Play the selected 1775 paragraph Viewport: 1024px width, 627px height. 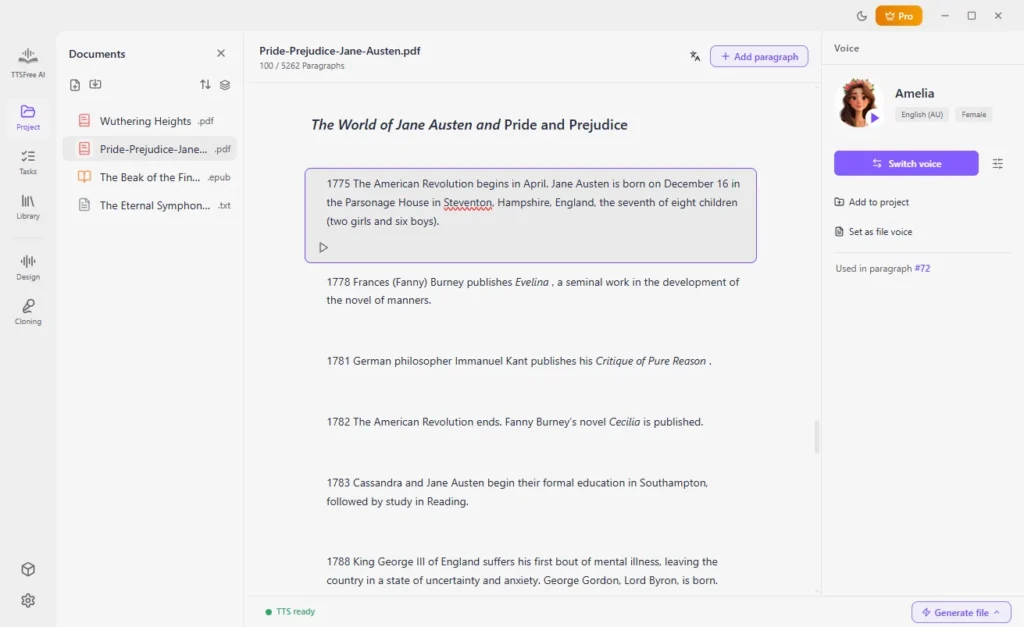tap(323, 248)
